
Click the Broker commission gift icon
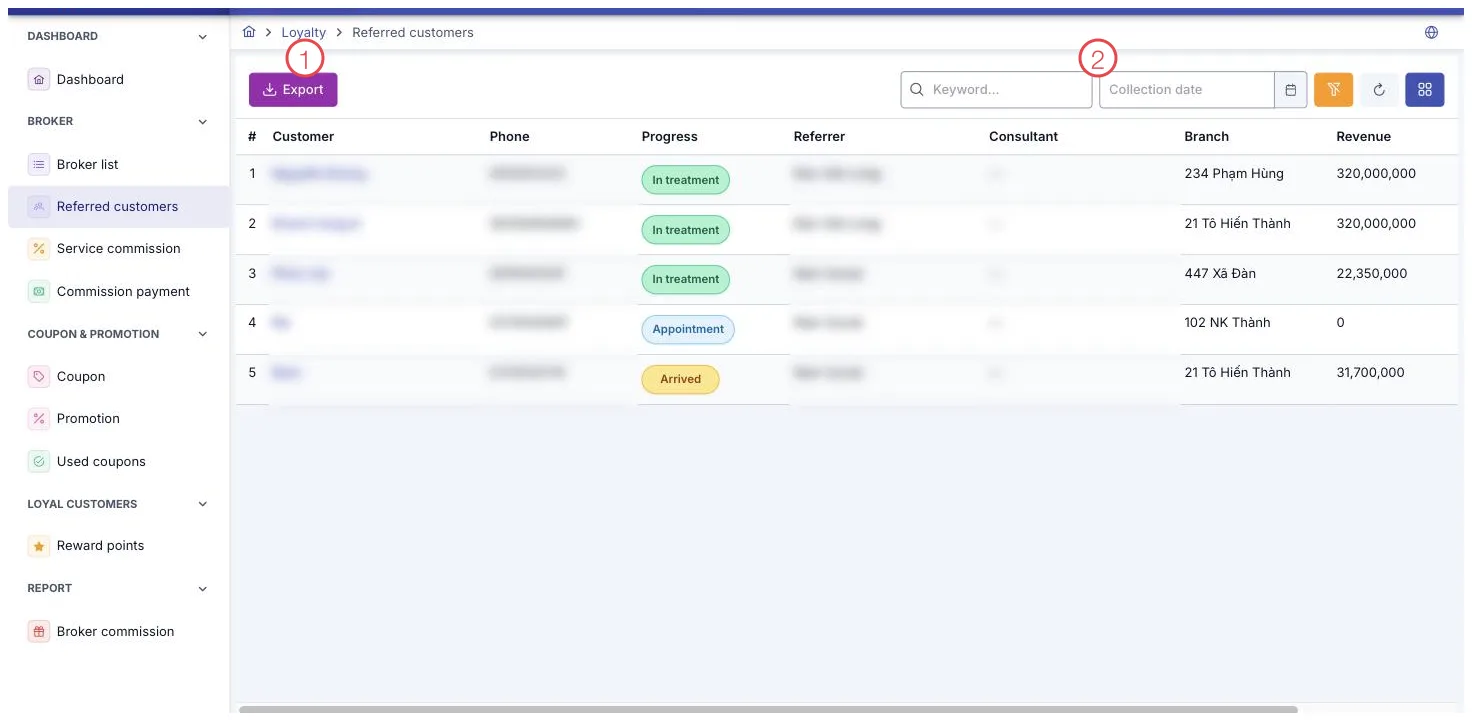tap(38, 631)
